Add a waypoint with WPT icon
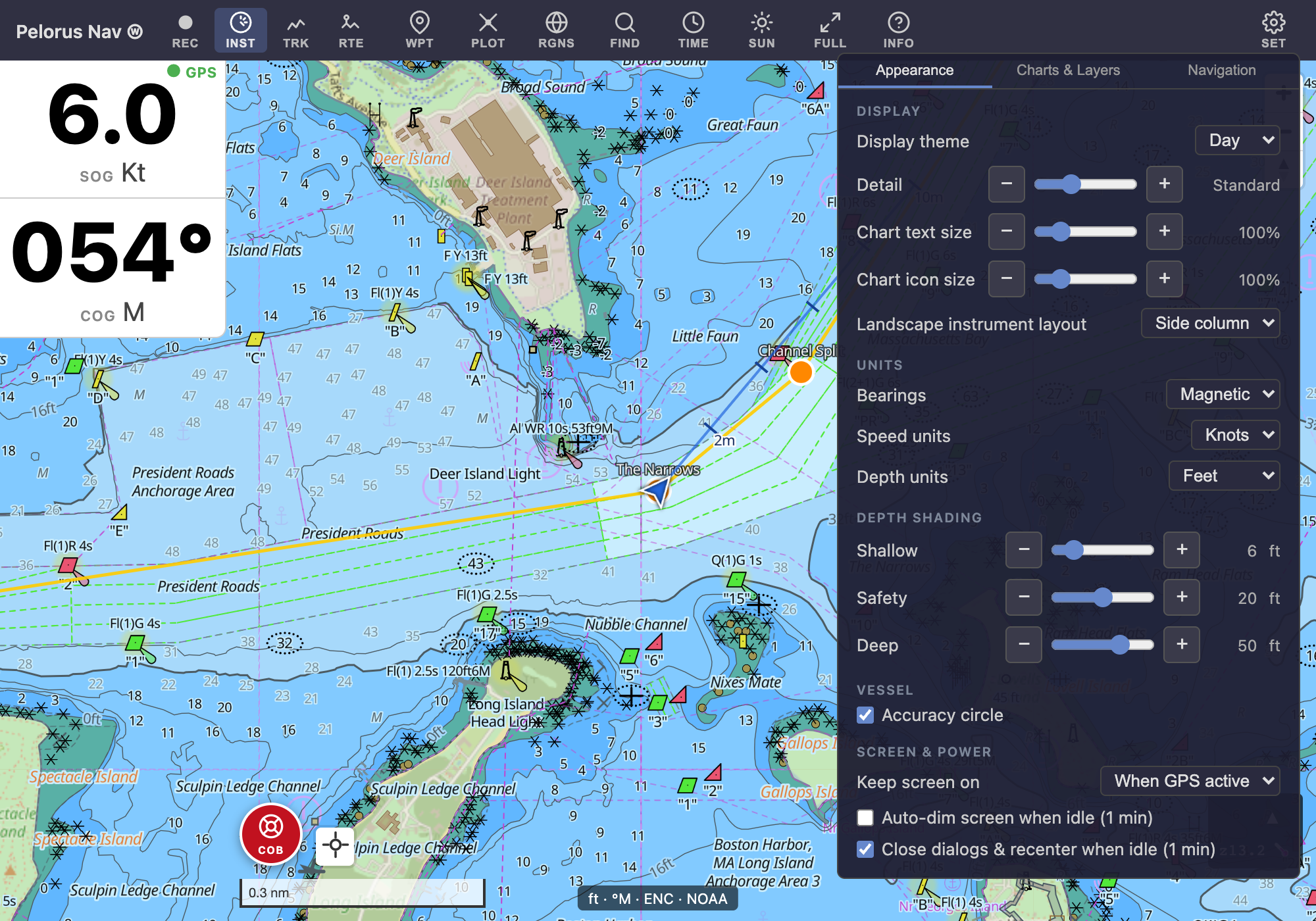 click(419, 31)
